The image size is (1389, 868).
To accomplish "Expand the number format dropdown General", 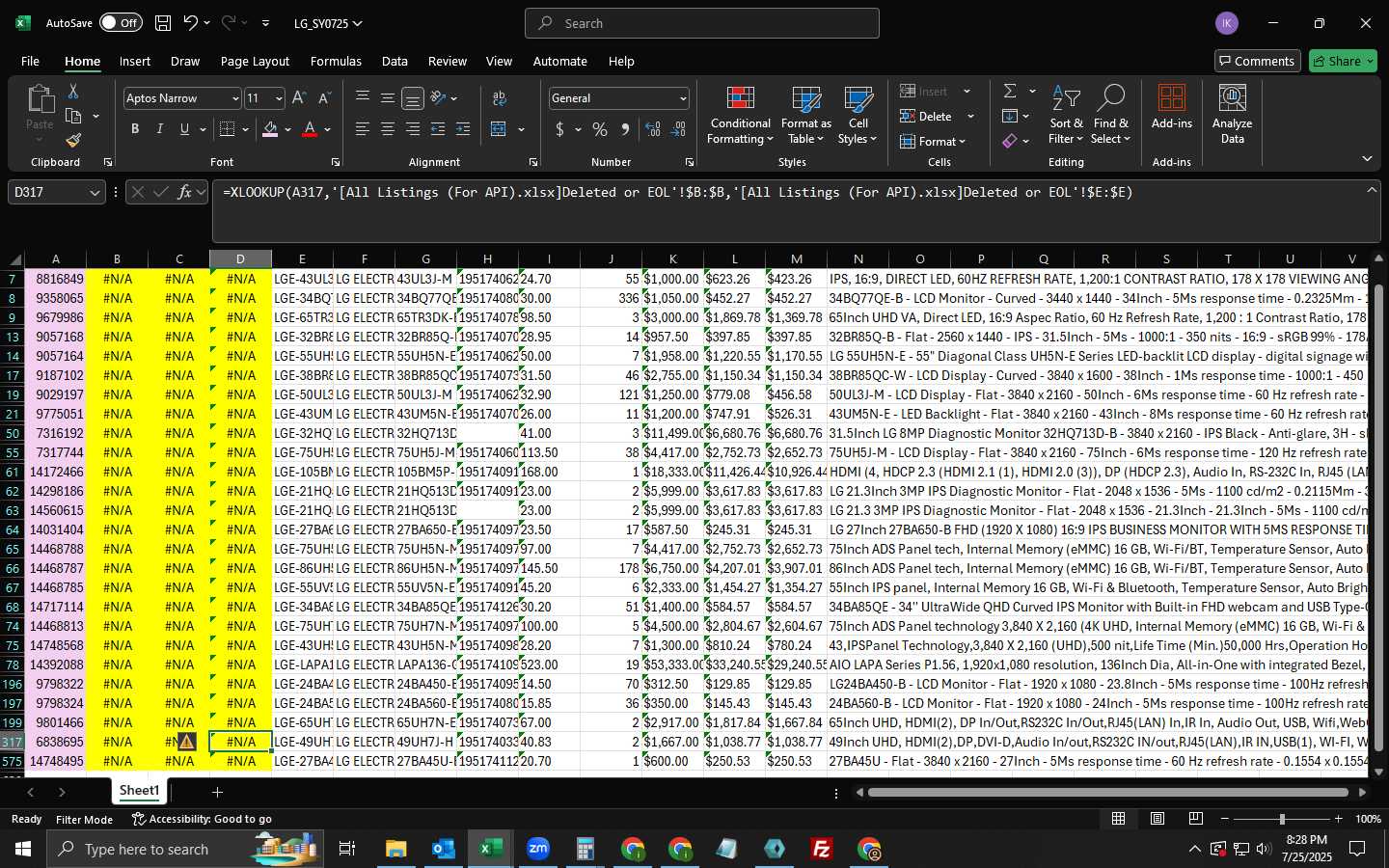I will [x=683, y=98].
